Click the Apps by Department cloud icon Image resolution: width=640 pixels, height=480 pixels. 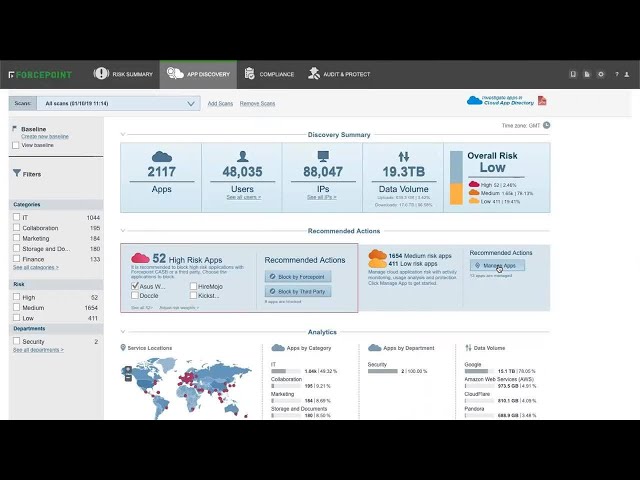point(374,348)
